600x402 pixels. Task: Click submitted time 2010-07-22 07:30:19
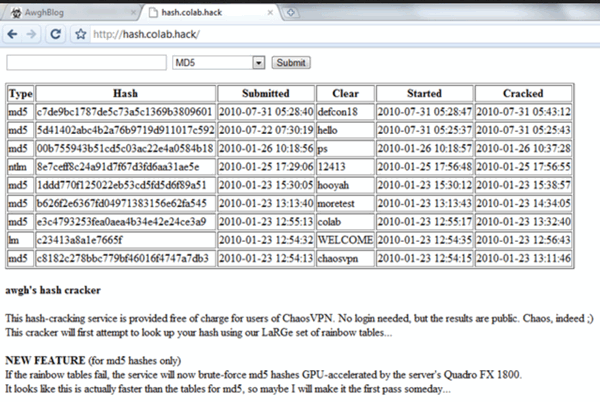266,130
